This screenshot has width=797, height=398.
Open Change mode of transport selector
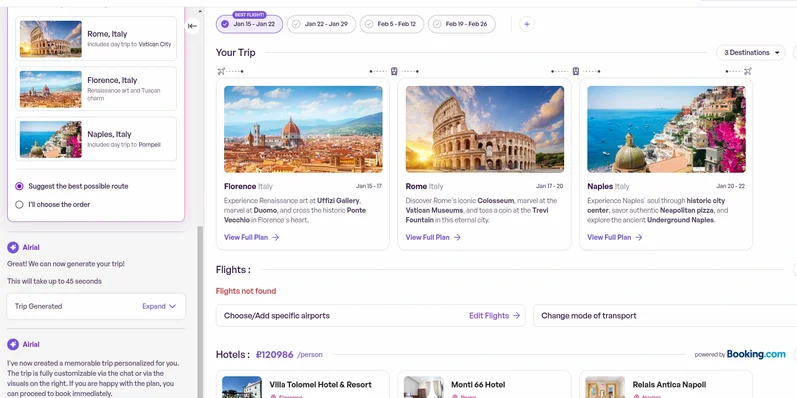click(665, 316)
